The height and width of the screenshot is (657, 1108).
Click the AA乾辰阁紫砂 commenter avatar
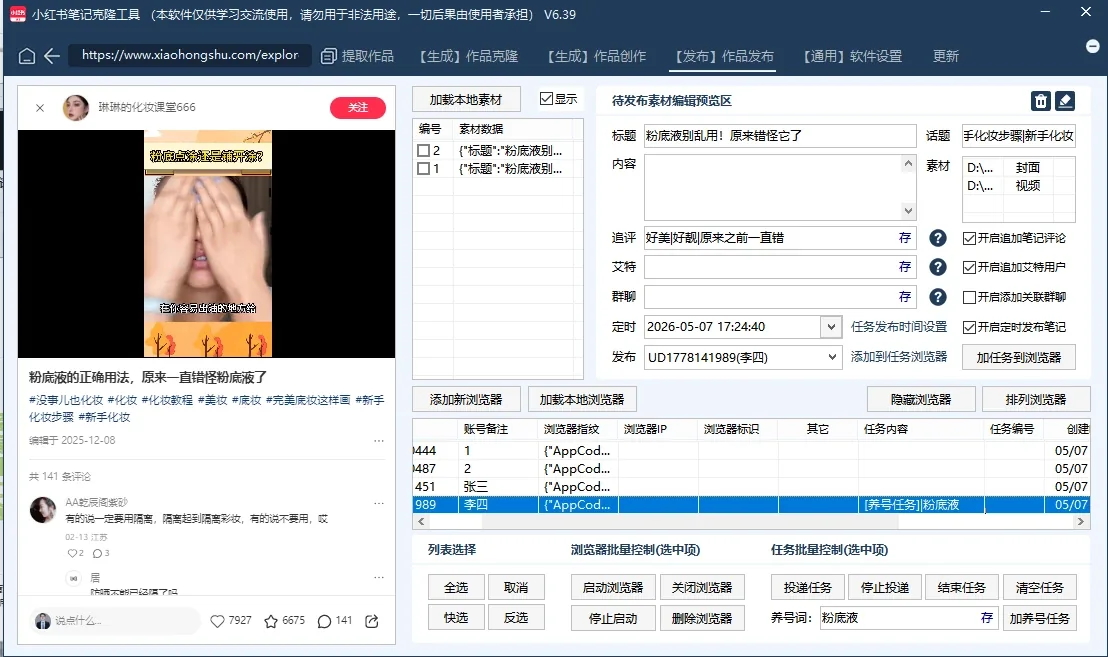click(43, 509)
